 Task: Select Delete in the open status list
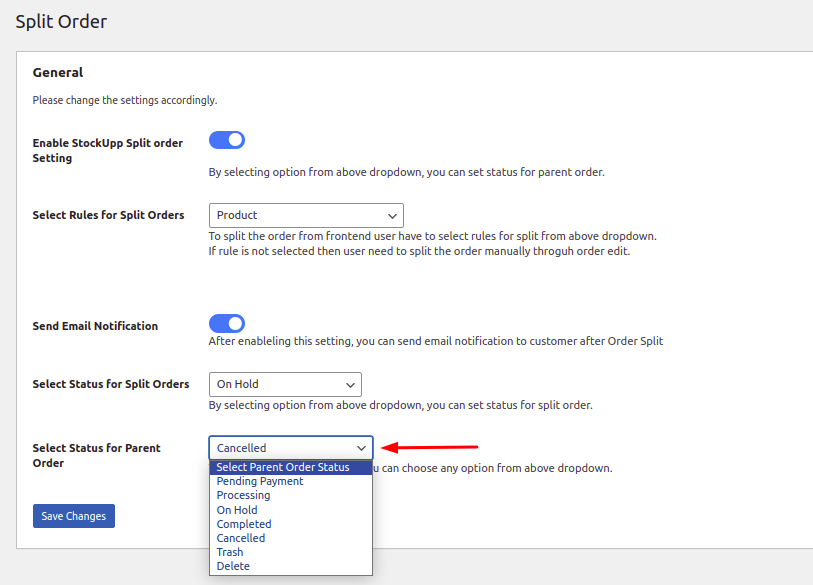233,566
